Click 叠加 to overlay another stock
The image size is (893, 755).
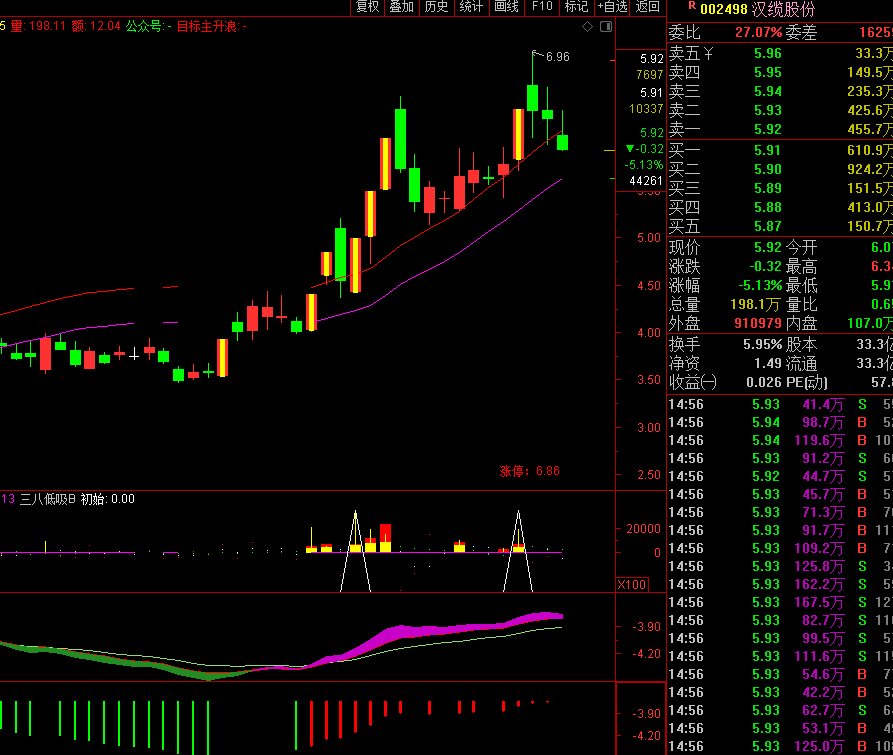click(x=401, y=7)
